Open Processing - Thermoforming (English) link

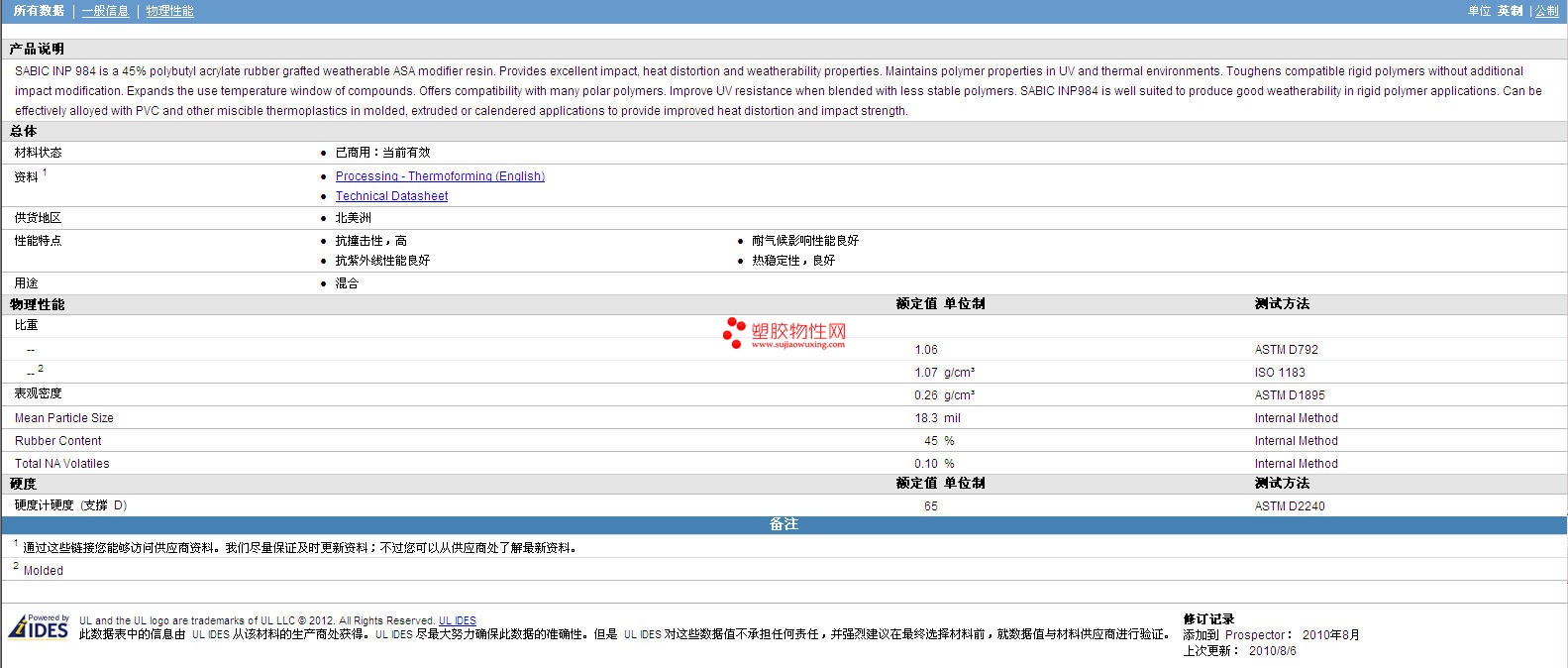[440, 176]
